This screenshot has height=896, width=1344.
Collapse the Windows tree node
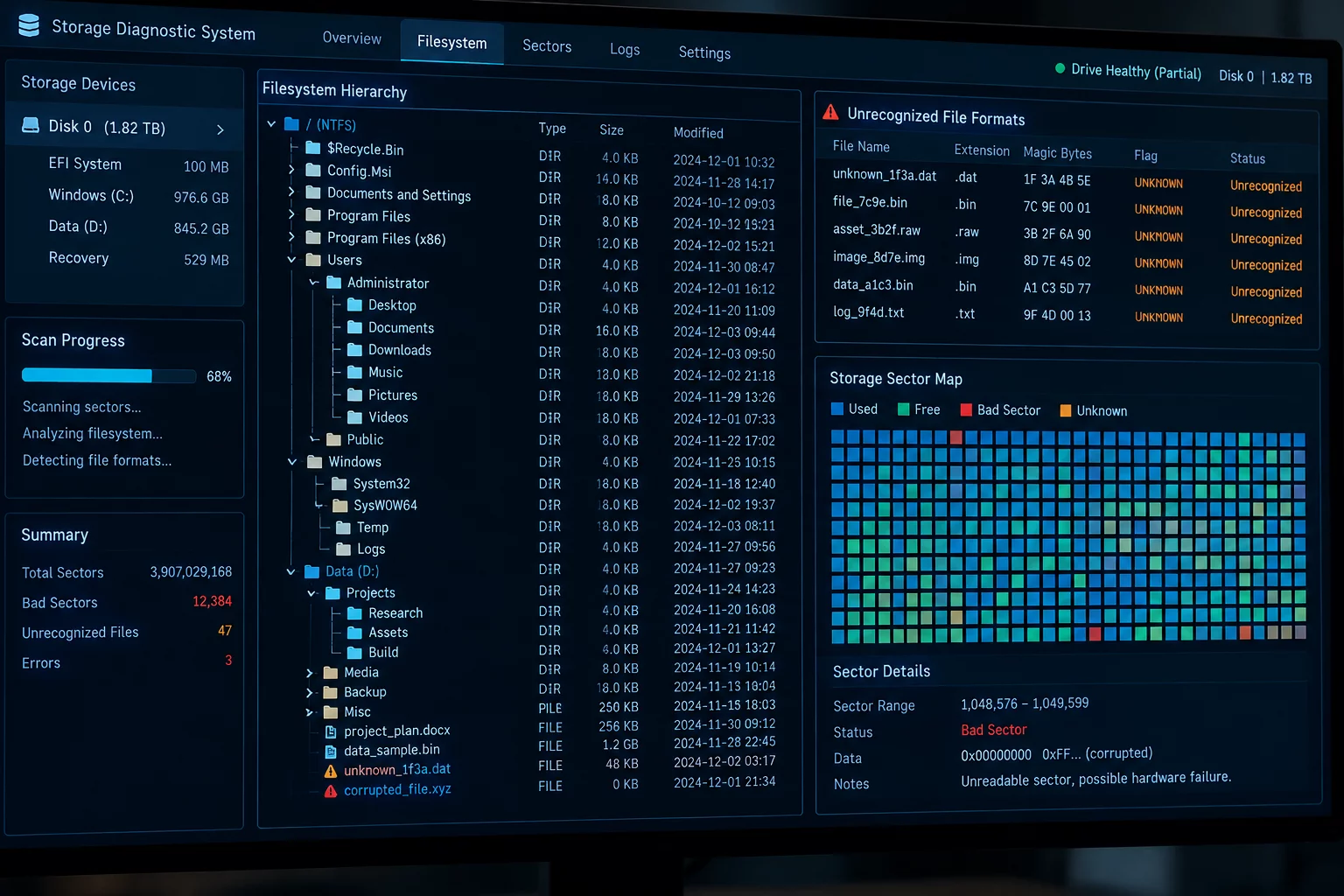pyautogui.click(x=292, y=461)
